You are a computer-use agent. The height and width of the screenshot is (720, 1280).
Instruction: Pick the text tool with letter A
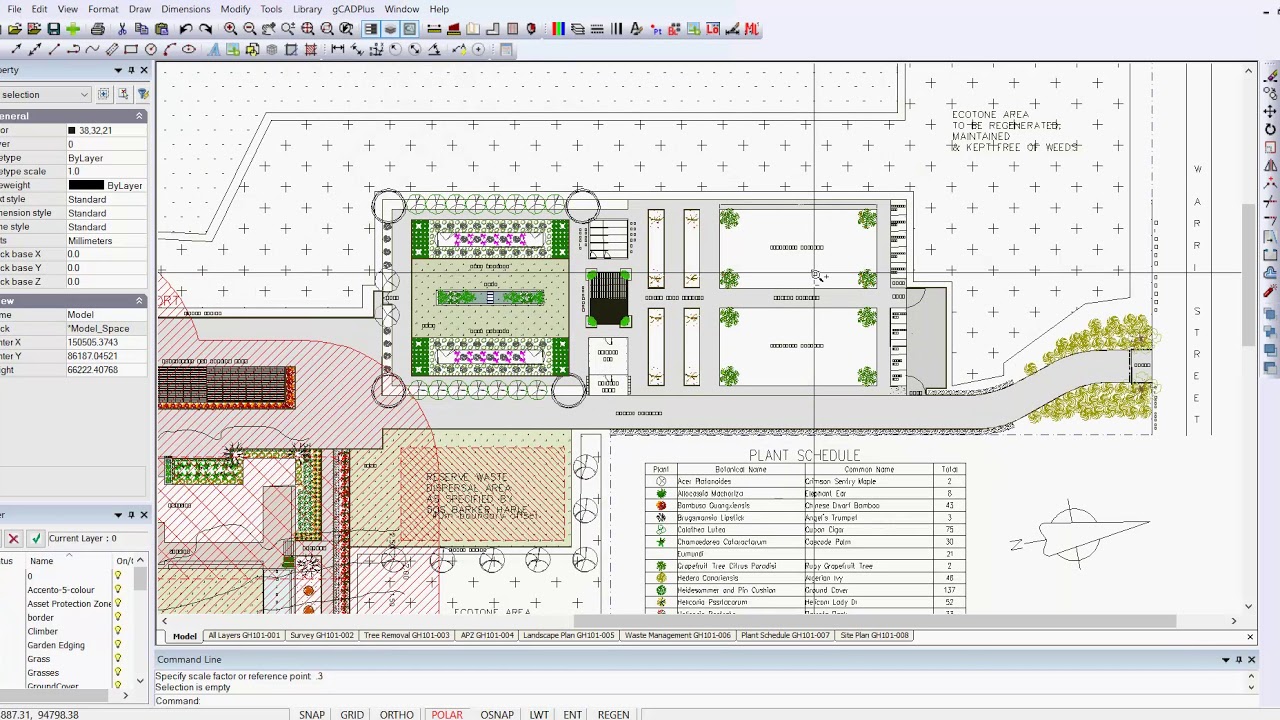click(x=213, y=49)
